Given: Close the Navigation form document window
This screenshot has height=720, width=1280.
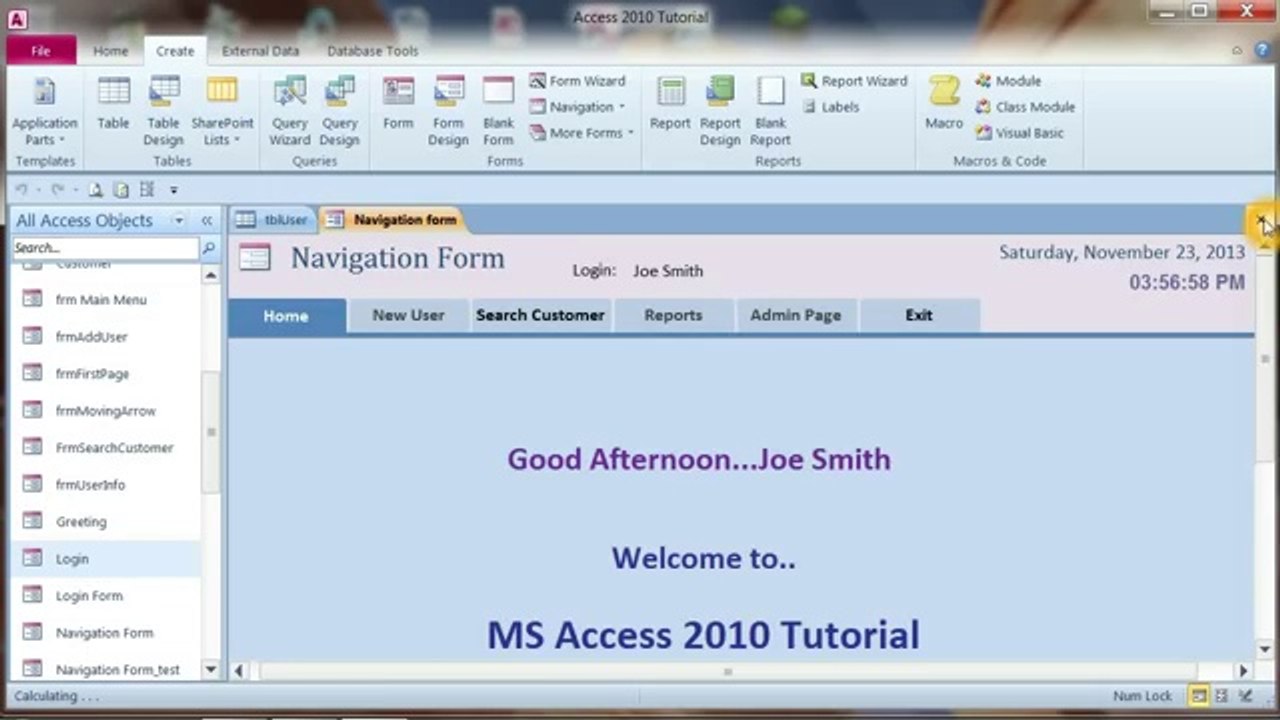Looking at the screenshot, I should point(1262,220).
